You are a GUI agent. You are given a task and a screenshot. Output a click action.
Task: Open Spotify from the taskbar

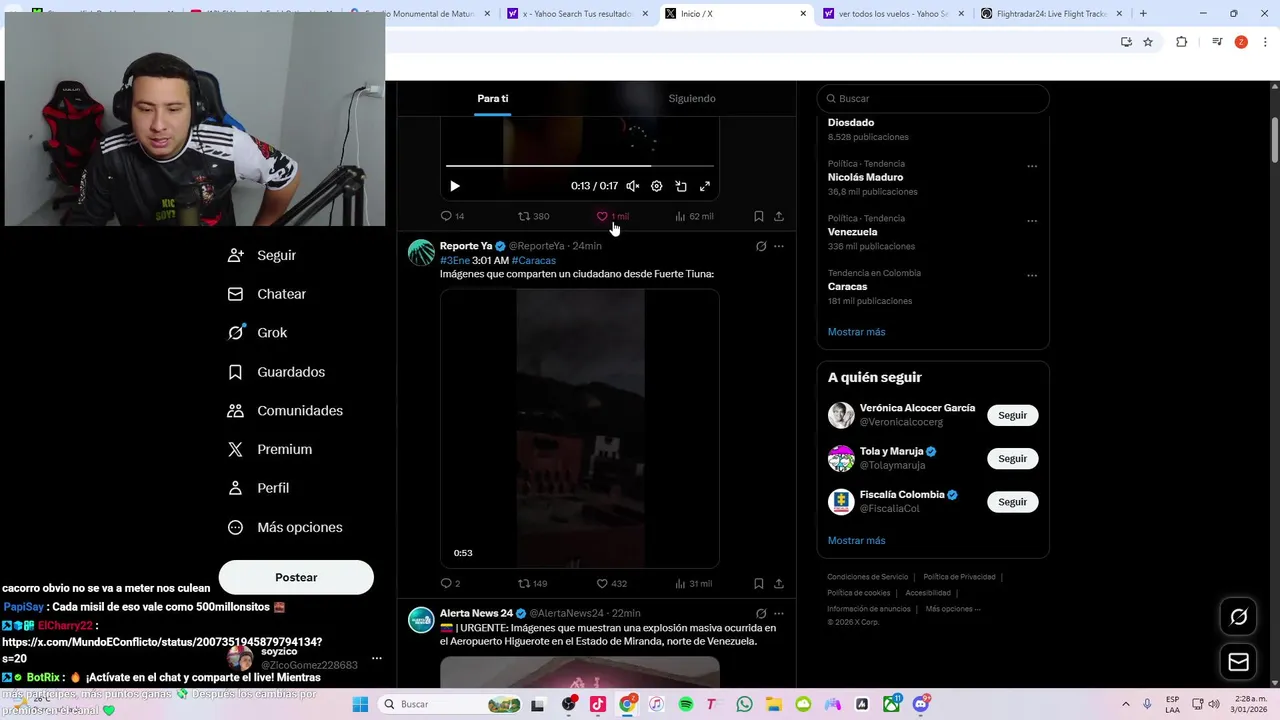[686, 704]
